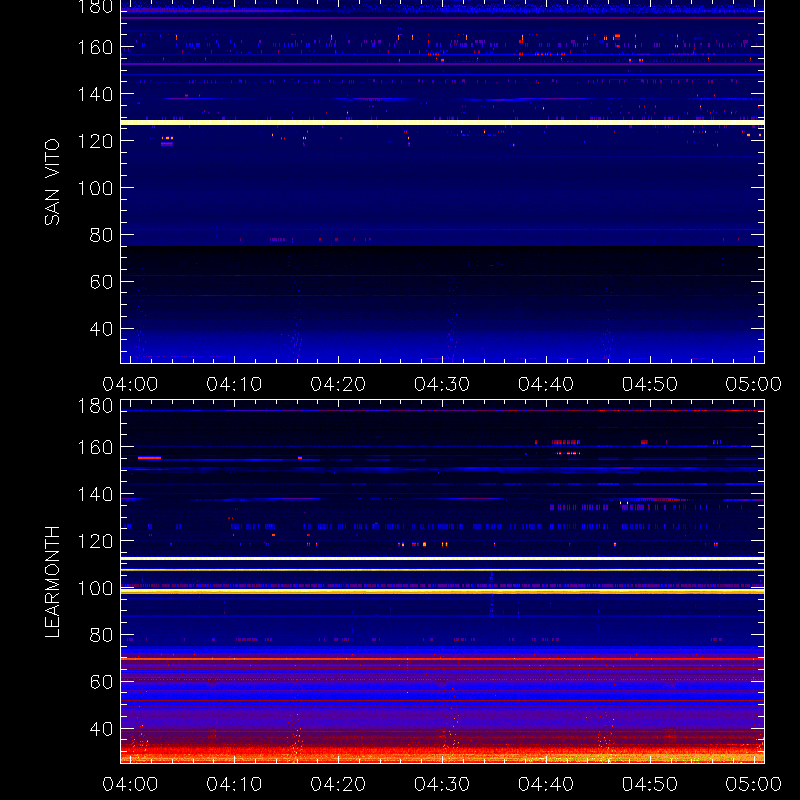Image resolution: width=800 pixels, height=800 pixels.
Task: Click the 04:10 time label under the Learmonth plot
Action: point(234,784)
